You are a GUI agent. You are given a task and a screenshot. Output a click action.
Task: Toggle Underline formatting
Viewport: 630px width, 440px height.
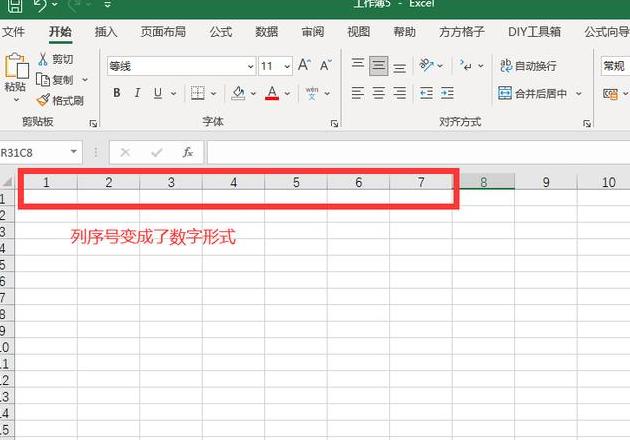coord(158,93)
